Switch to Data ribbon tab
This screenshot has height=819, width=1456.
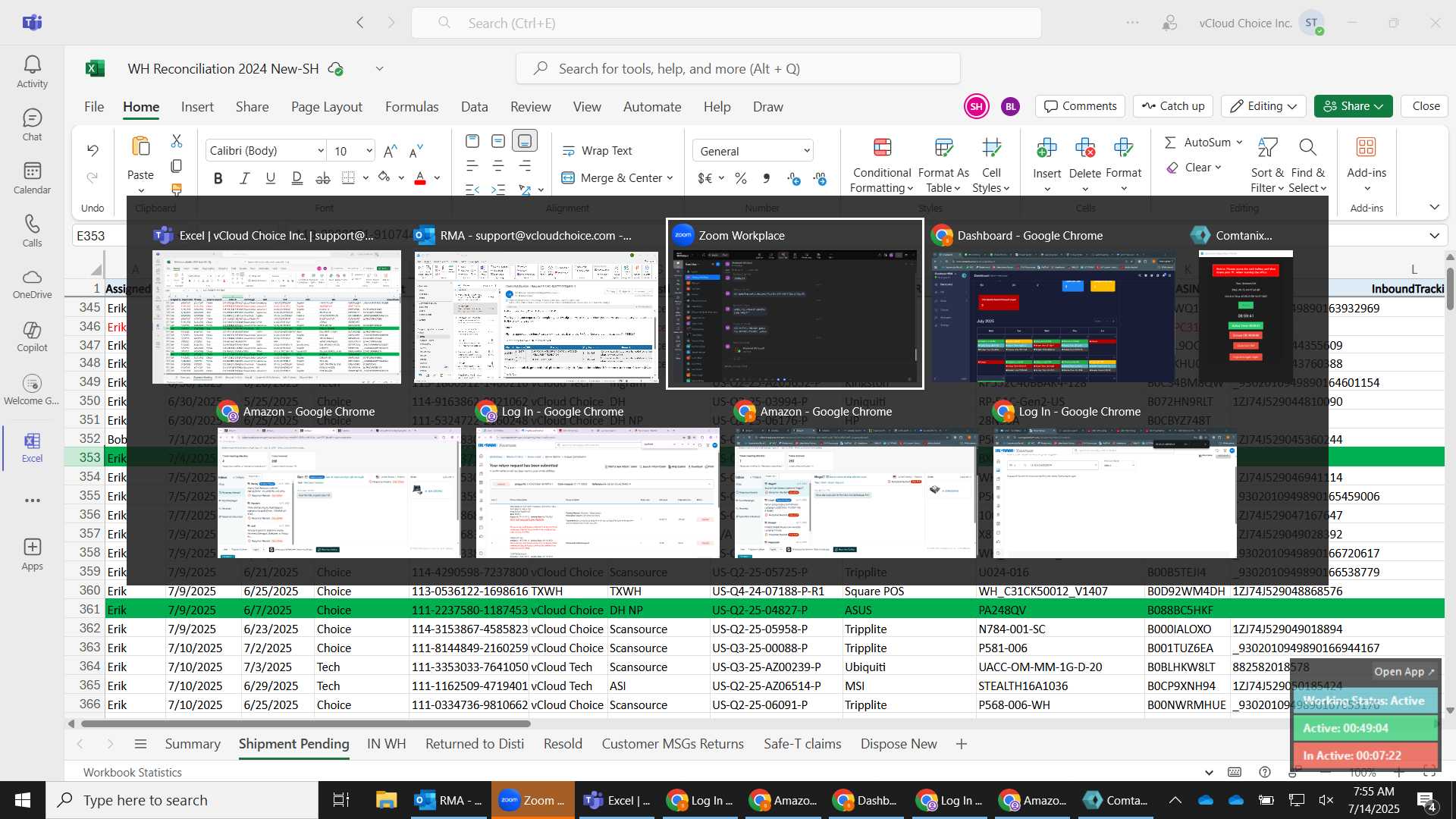[475, 107]
